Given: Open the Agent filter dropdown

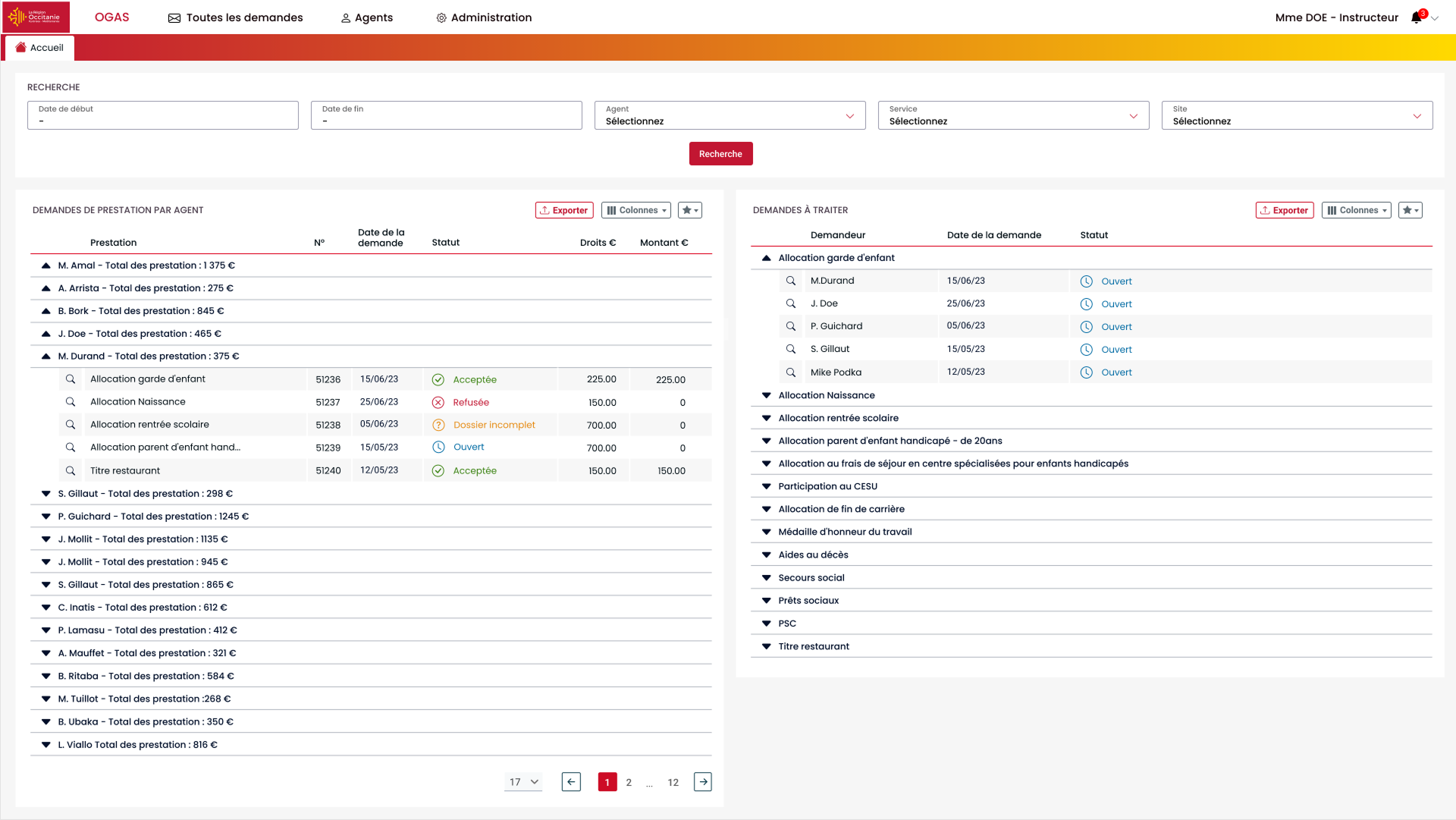Looking at the screenshot, I should point(730,115).
